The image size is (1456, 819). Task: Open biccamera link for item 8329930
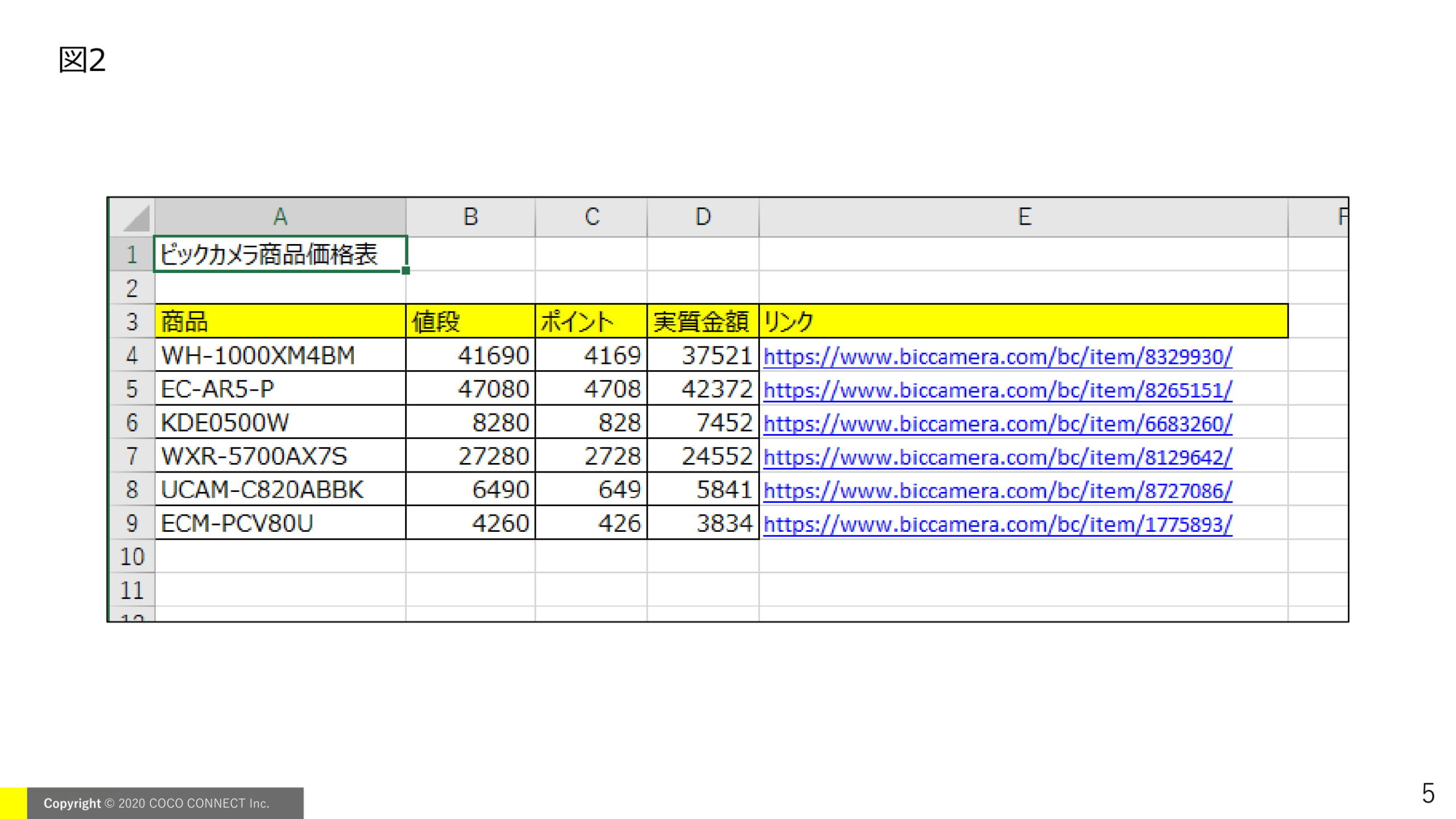click(998, 357)
